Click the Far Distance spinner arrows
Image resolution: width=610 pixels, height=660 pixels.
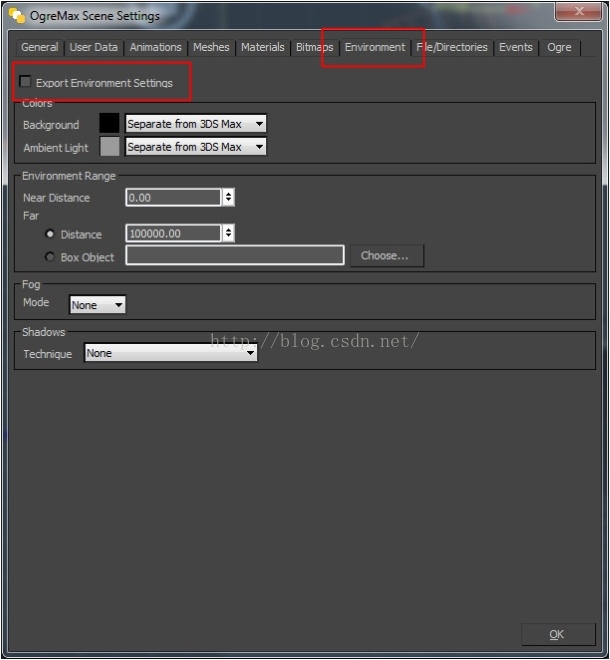click(228, 233)
